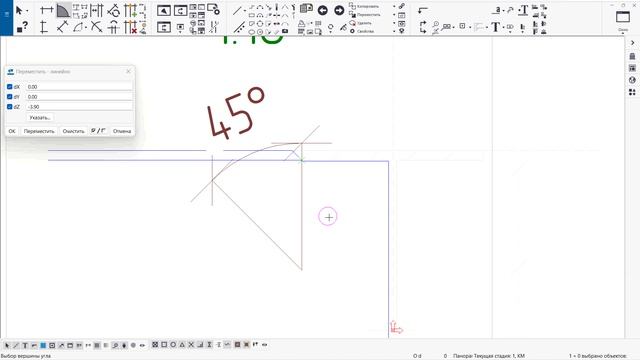Click the blue filled square icon in bottom toolbar
Screen dimensions: 640x360
point(43,345)
